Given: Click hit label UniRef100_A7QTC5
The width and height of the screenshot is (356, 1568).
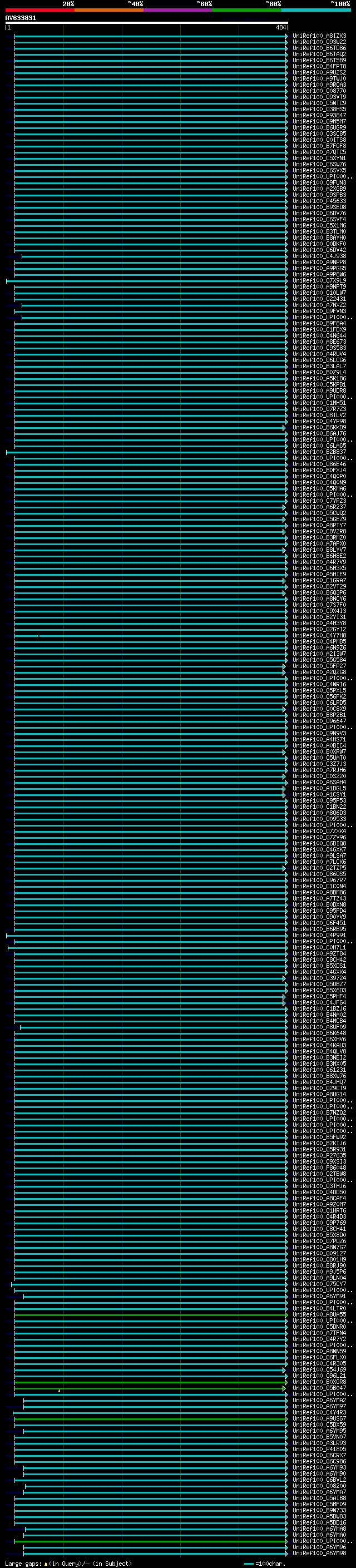Looking at the screenshot, I should click(x=319, y=152).
